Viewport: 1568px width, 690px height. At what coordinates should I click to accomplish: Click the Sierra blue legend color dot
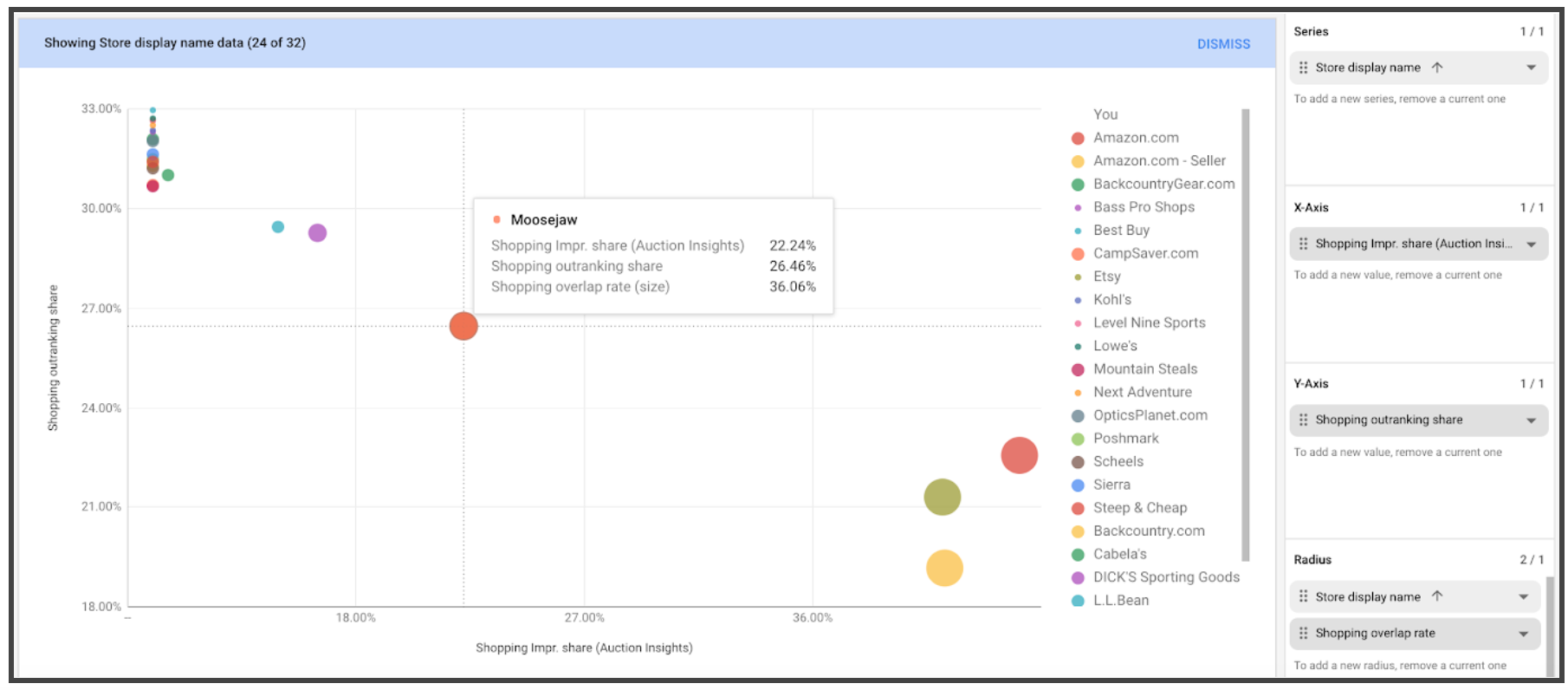click(1079, 485)
